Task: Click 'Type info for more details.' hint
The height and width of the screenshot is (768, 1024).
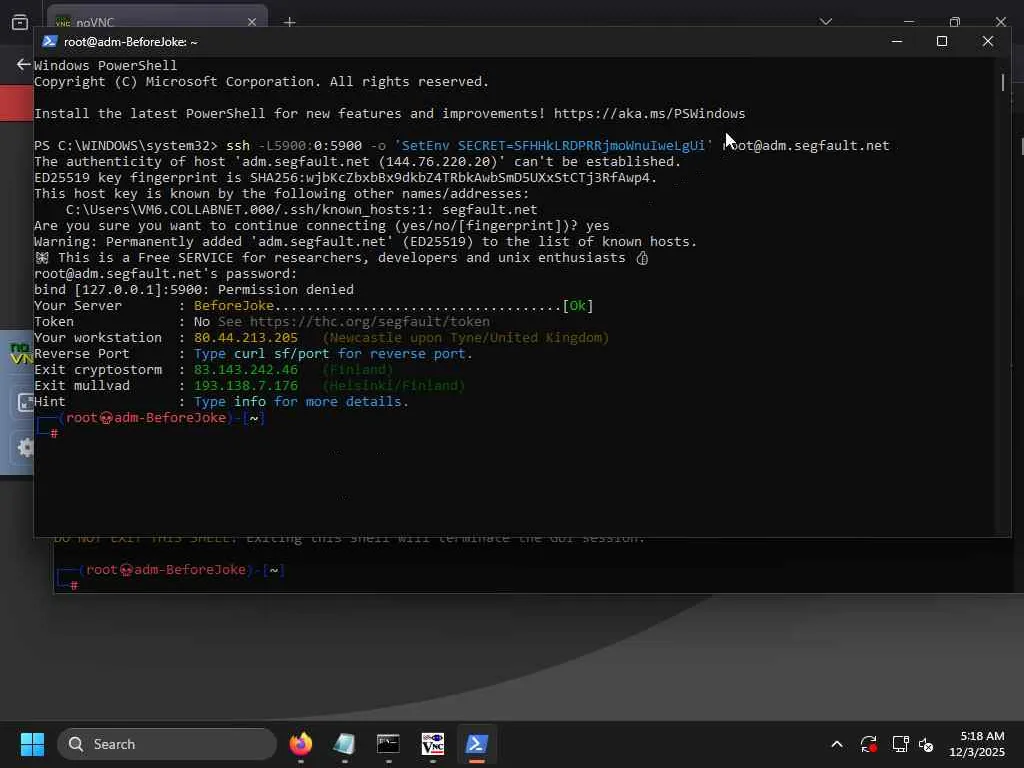Action: click(x=301, y=402)
